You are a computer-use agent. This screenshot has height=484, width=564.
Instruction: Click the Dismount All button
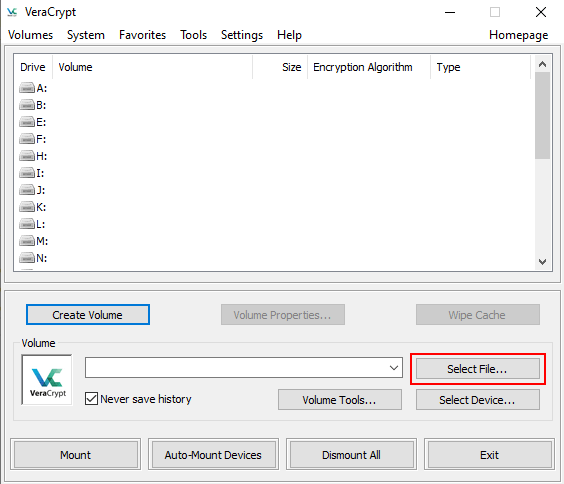(x=351, y=455)
